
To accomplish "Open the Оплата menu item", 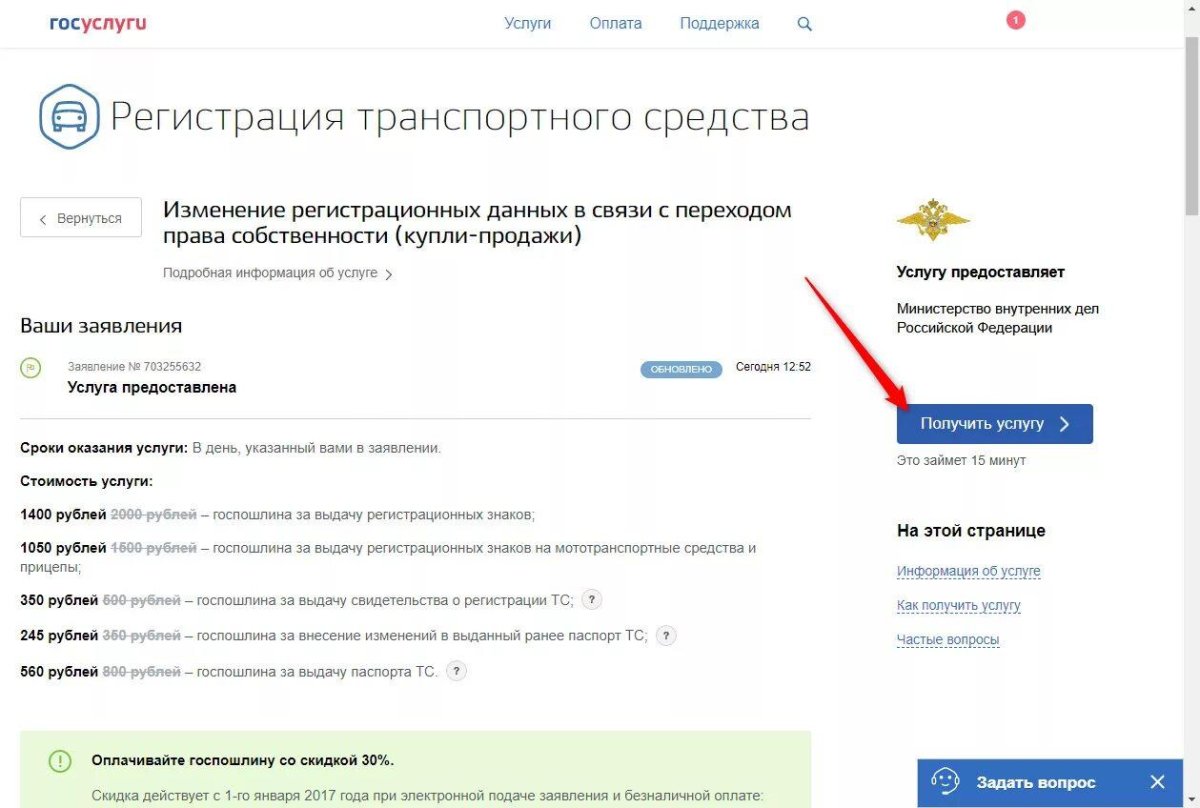I will [x=615, y=22].
